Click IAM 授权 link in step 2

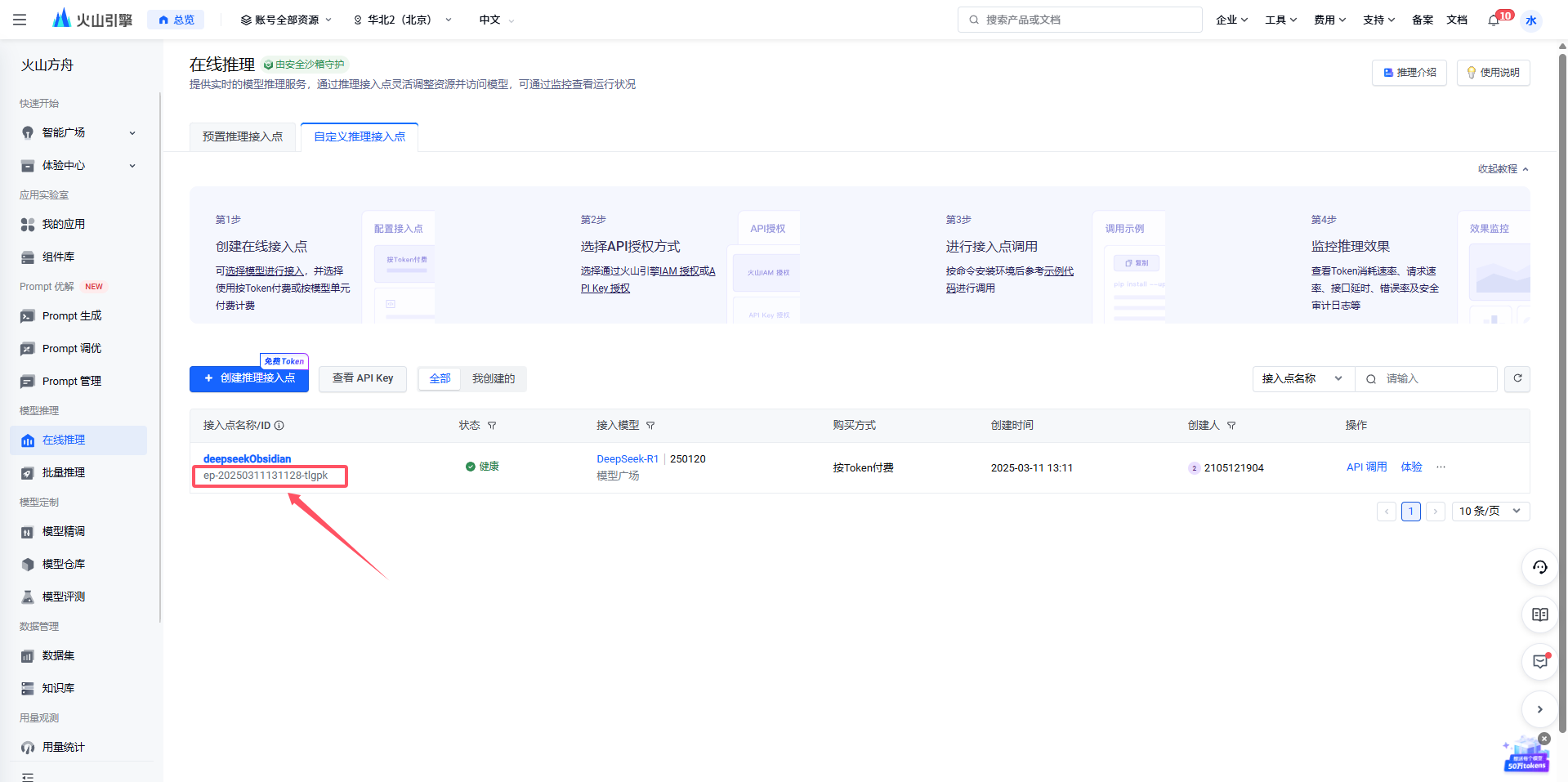pyautogui.click(x=679, y=270)
